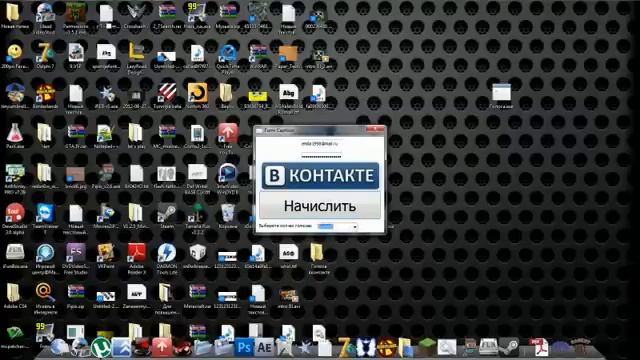Select the Голоса вконтакте folder
The image size is (640, 360).
[319, 260]
